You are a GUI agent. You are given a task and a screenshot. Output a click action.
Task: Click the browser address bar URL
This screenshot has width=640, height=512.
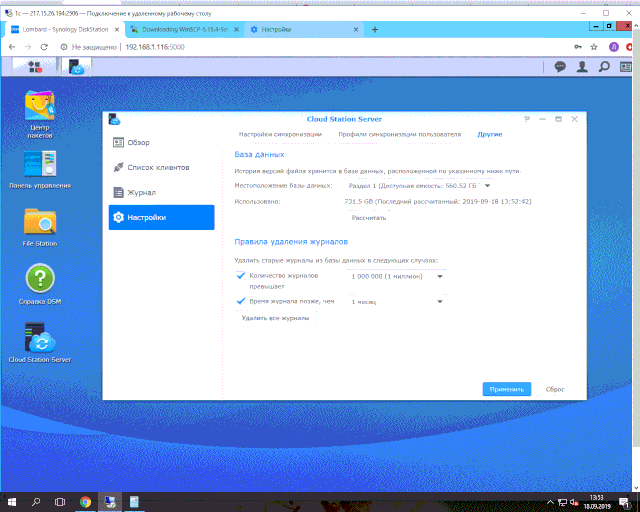click(x=155, y=47)
